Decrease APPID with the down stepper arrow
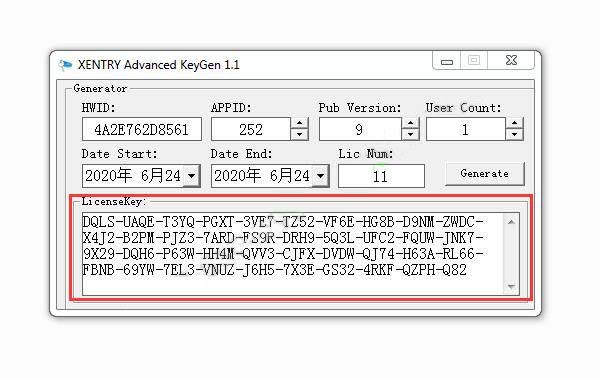The width and height of the screenshot is (600, 380). coord(299,135)
